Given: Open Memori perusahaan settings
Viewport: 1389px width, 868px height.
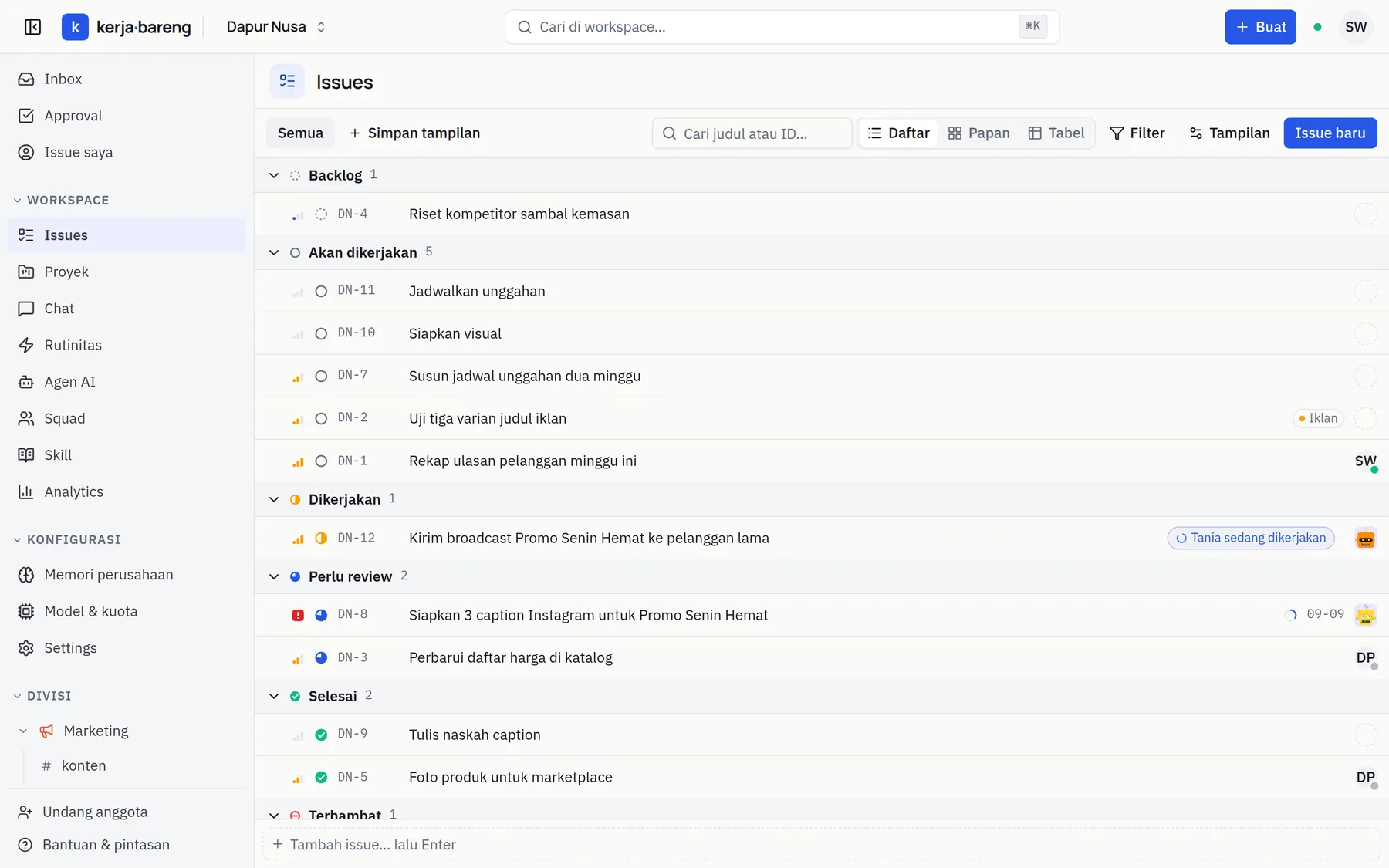Looking at the screenshot, I should coord(127,575).
